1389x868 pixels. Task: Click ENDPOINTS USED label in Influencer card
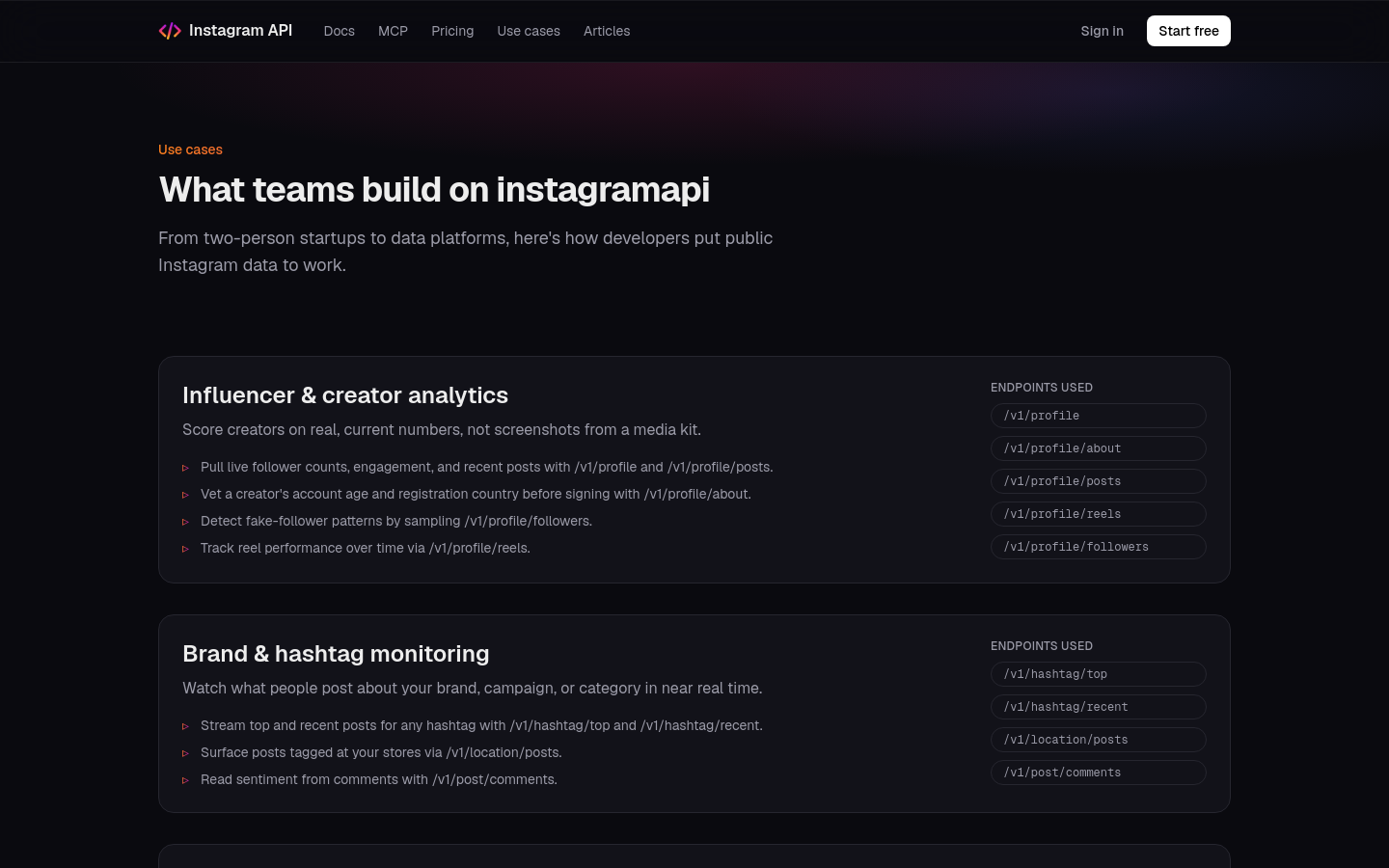[1042, 388]
